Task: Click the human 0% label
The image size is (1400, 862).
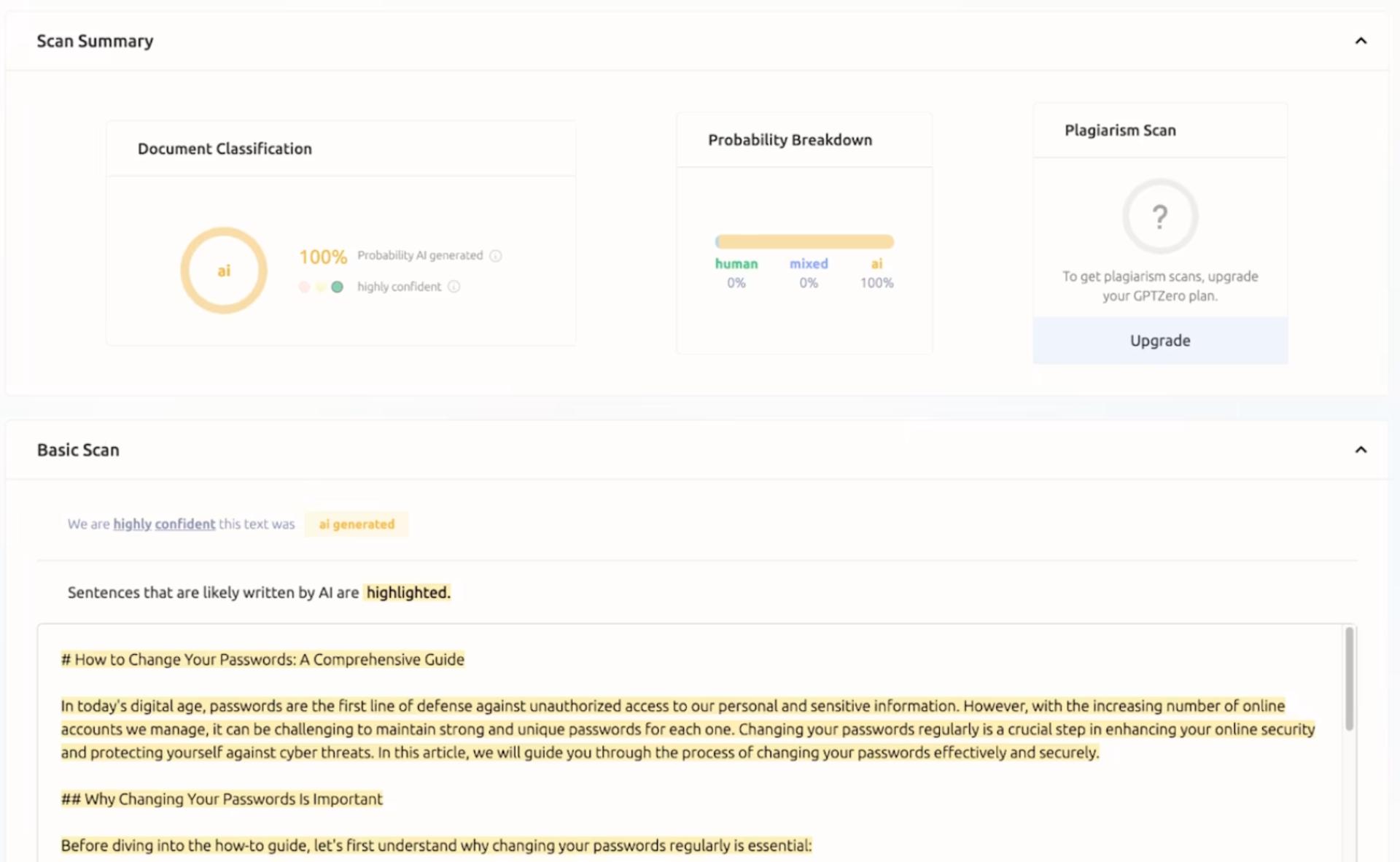Action: click(x=736, y=273)
